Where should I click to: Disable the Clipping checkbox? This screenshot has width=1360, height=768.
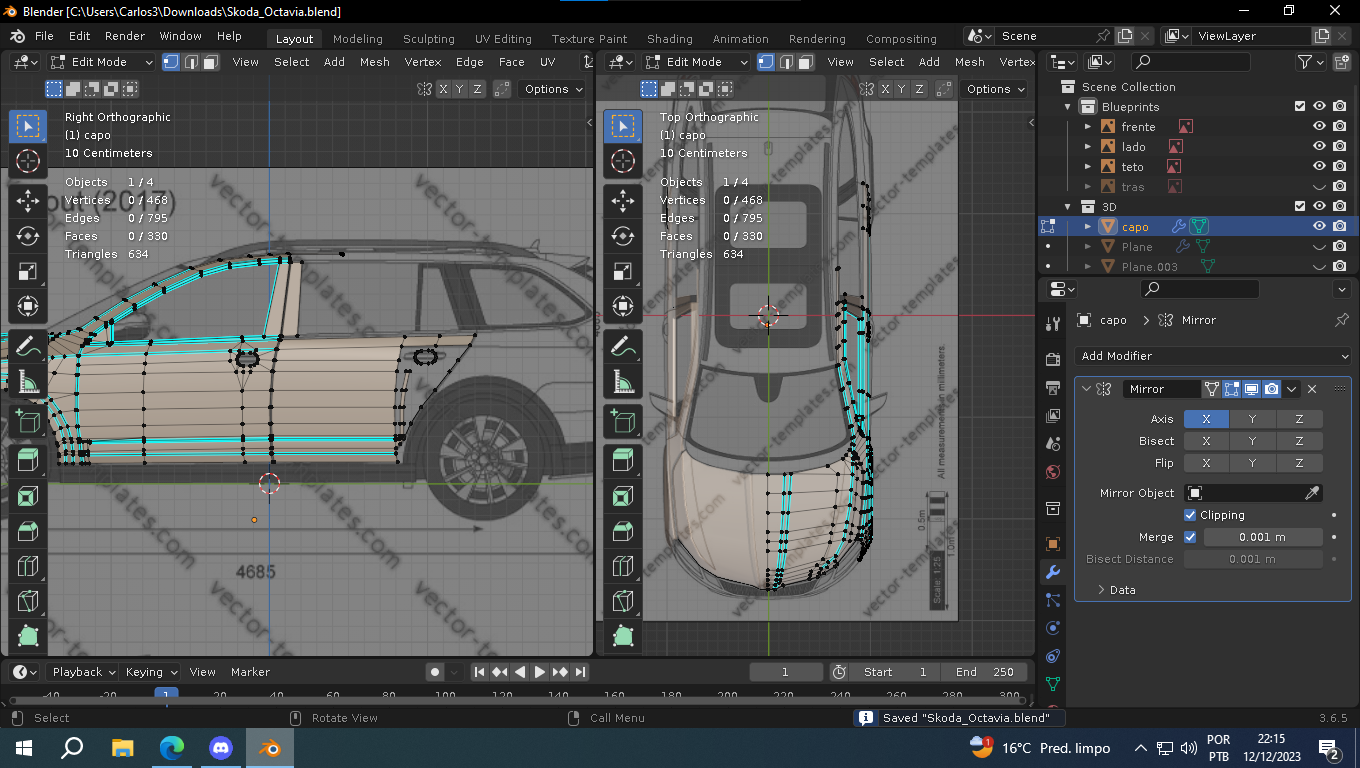coord(1190,515)
